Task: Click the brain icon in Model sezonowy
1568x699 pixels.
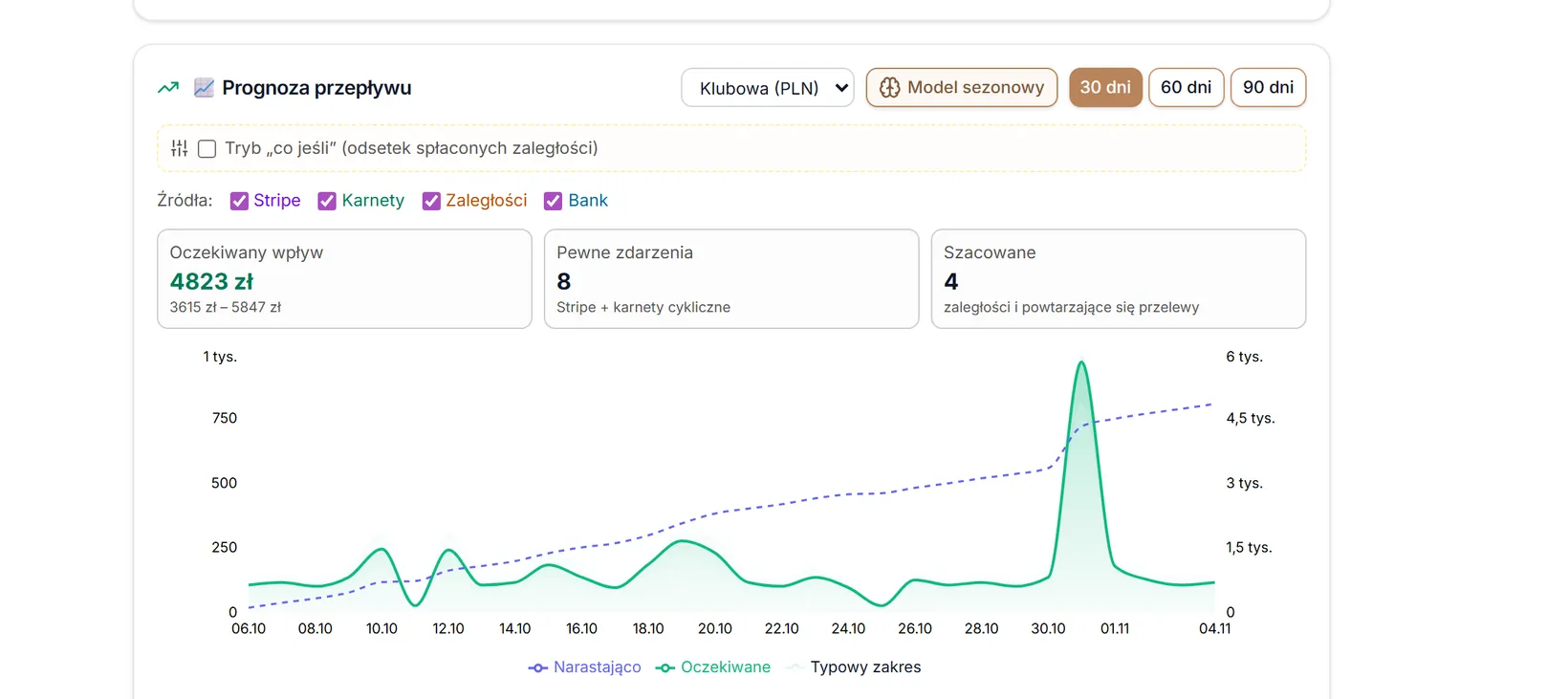Action: pyautogui.click(x=889, y=88)
